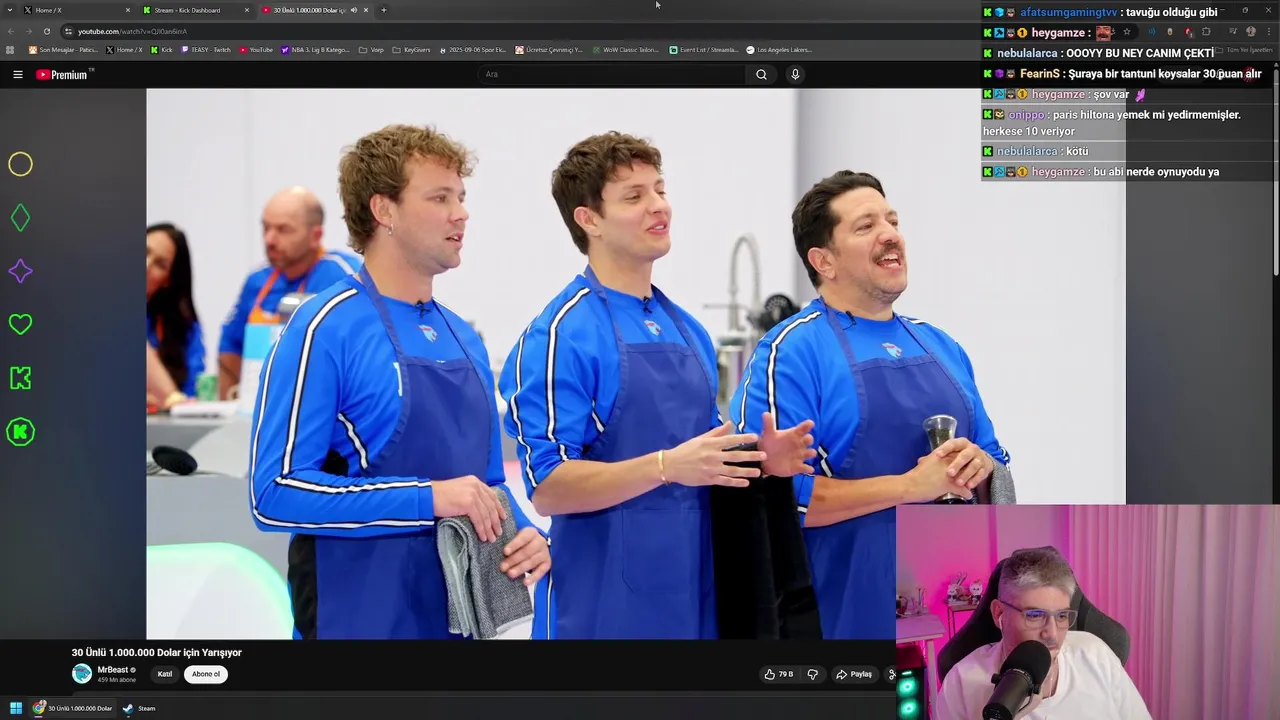This screenshot has width=1280, height=720.
Task: Click in the YouTube Ara search field
Action: (x=612, y=74)
